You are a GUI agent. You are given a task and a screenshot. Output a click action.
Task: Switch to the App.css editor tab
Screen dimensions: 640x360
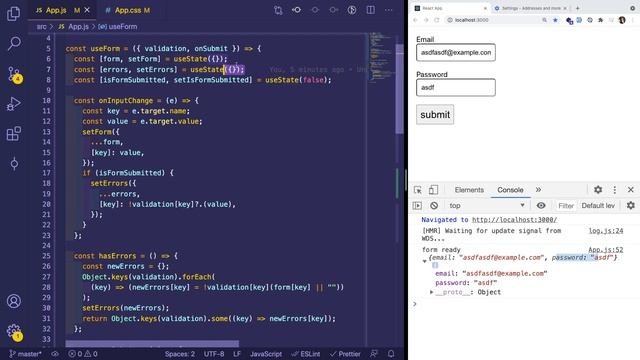click(128, 10)
